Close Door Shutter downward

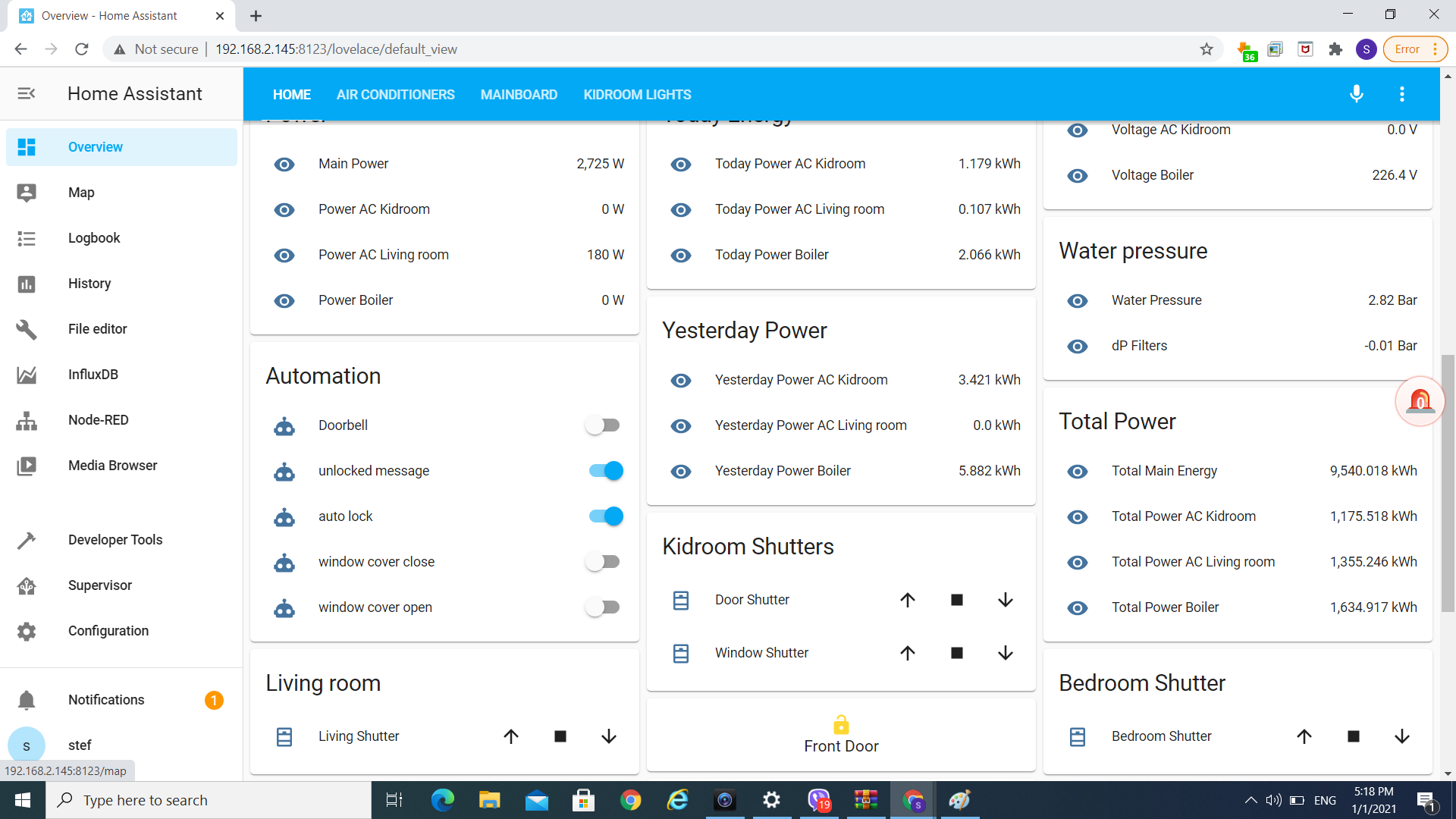(1006, 600)
